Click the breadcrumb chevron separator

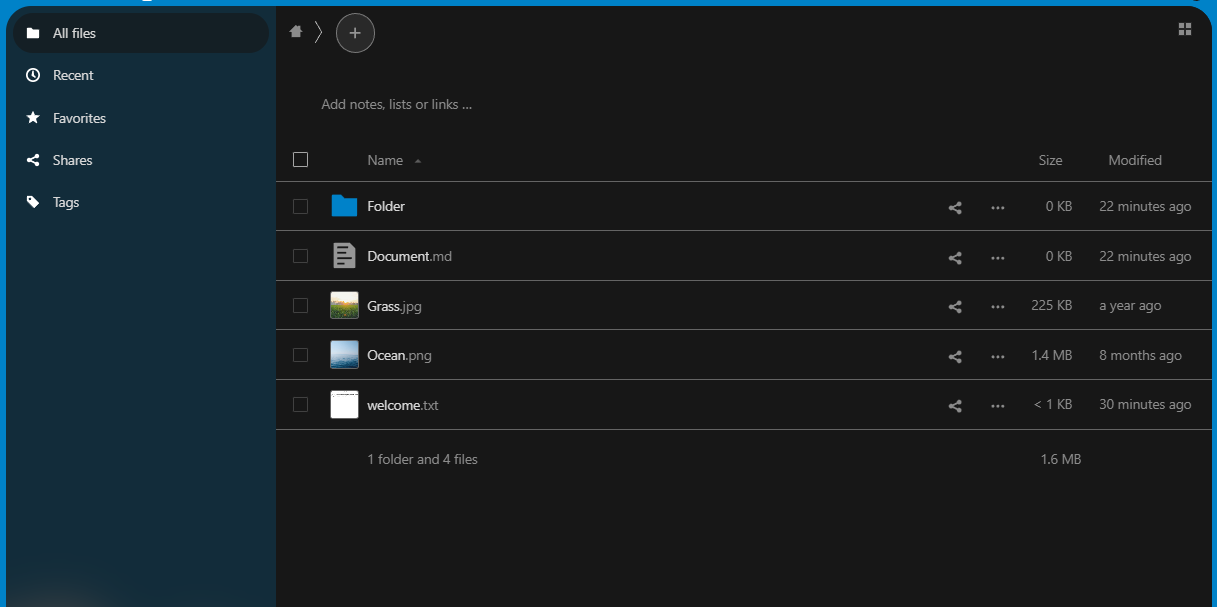click(x=318, y=32)
